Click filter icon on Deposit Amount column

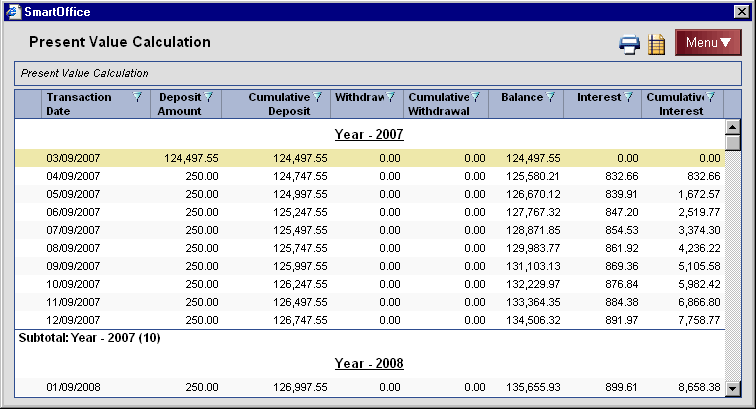210,97
